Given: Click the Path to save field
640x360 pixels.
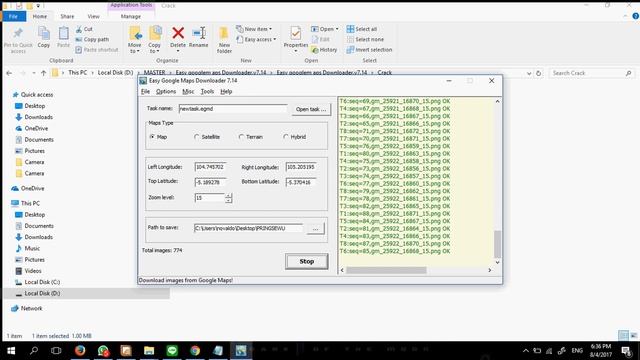Looking at the screenshot, I should tap(249, 228).
